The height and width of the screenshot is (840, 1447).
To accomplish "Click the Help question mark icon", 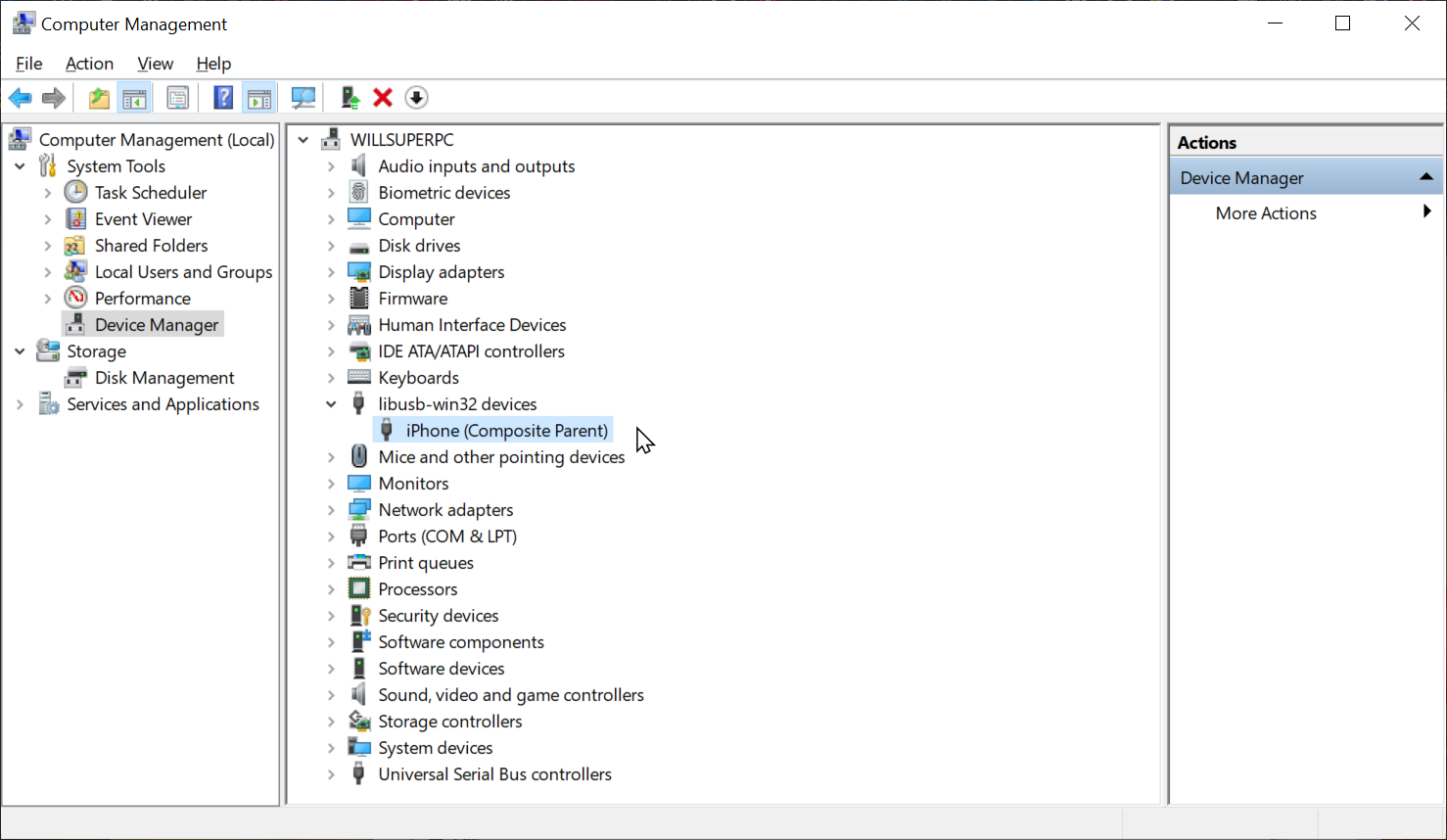I will (x=223, y=98).
